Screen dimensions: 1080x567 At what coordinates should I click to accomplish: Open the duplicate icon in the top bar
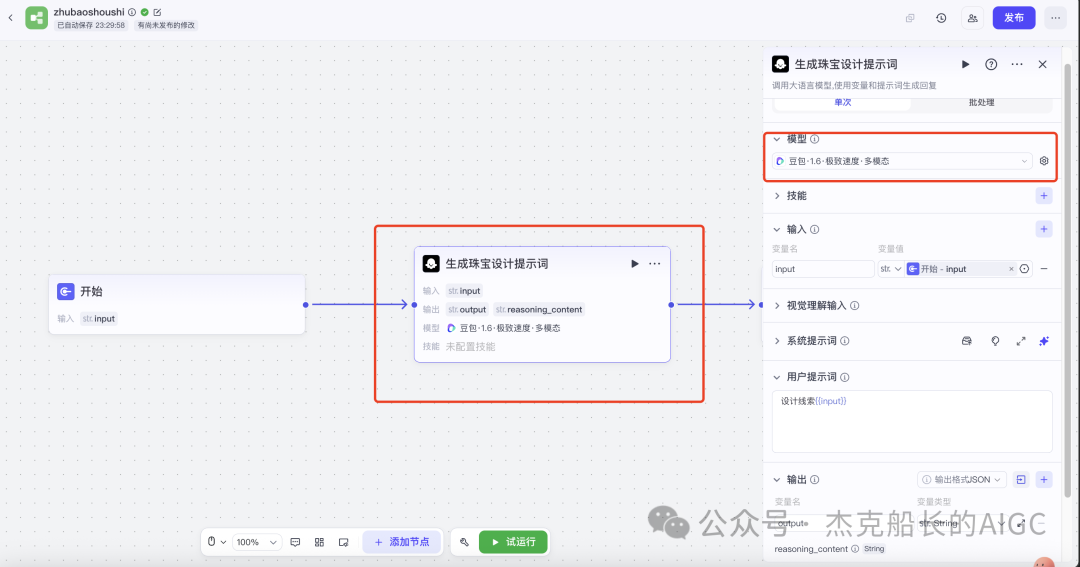click(x=910, y=18)
